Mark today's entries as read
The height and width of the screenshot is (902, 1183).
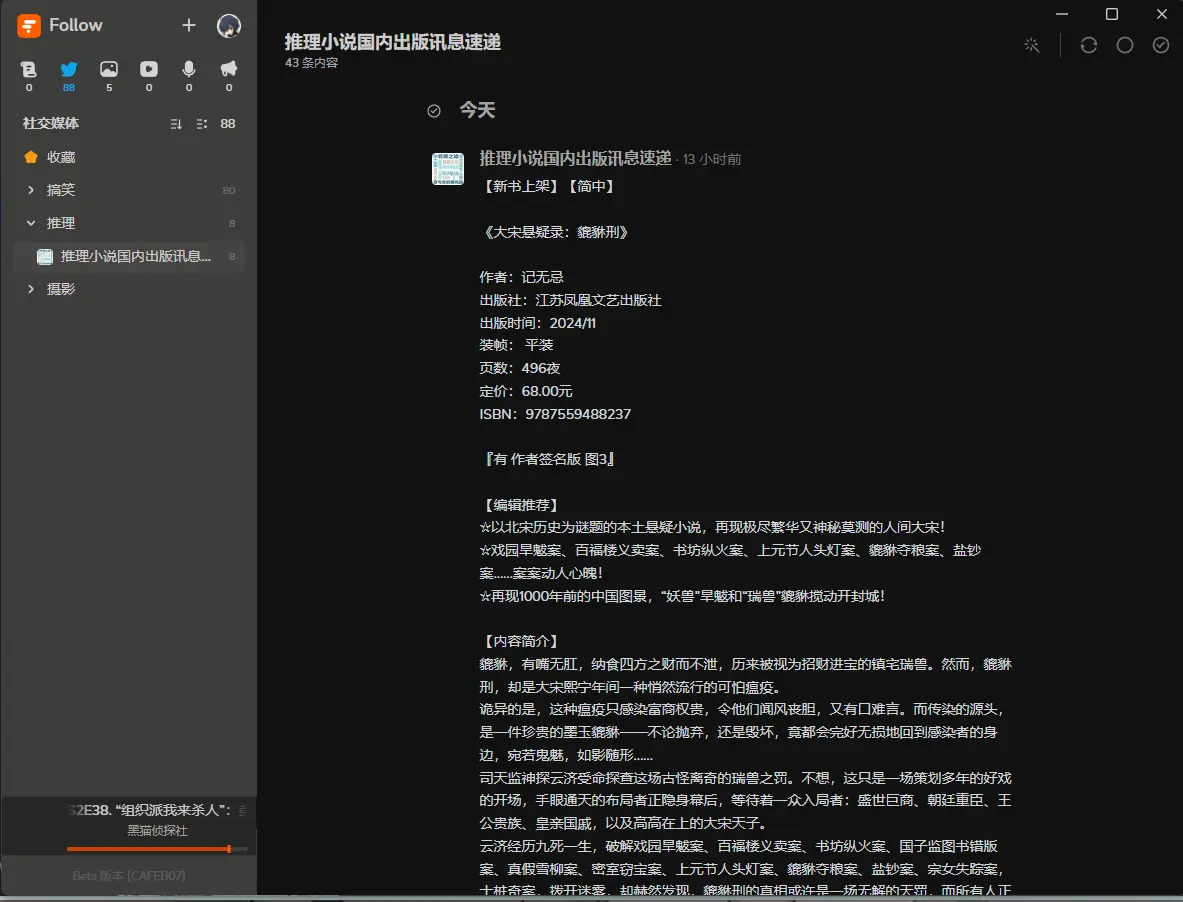tap(434, 111)
